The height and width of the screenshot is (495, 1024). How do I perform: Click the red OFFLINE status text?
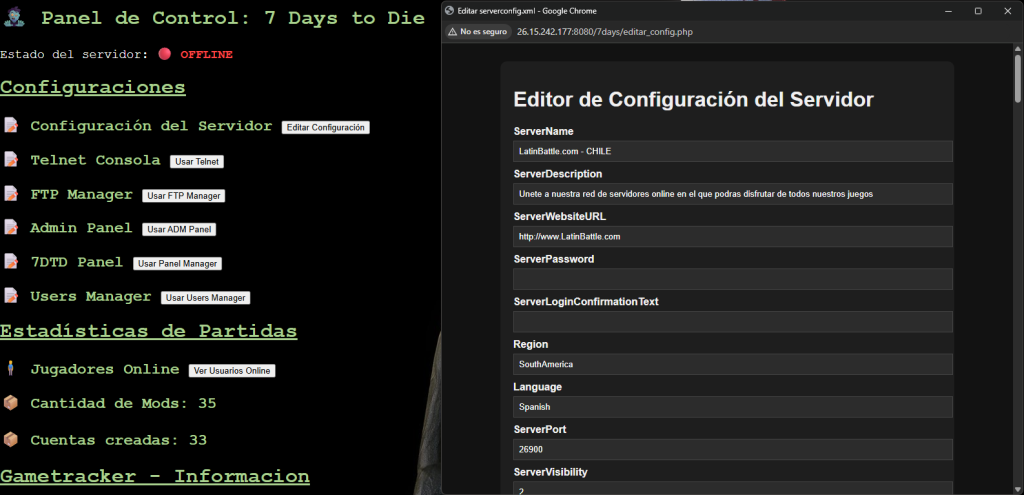pos(206,55)
